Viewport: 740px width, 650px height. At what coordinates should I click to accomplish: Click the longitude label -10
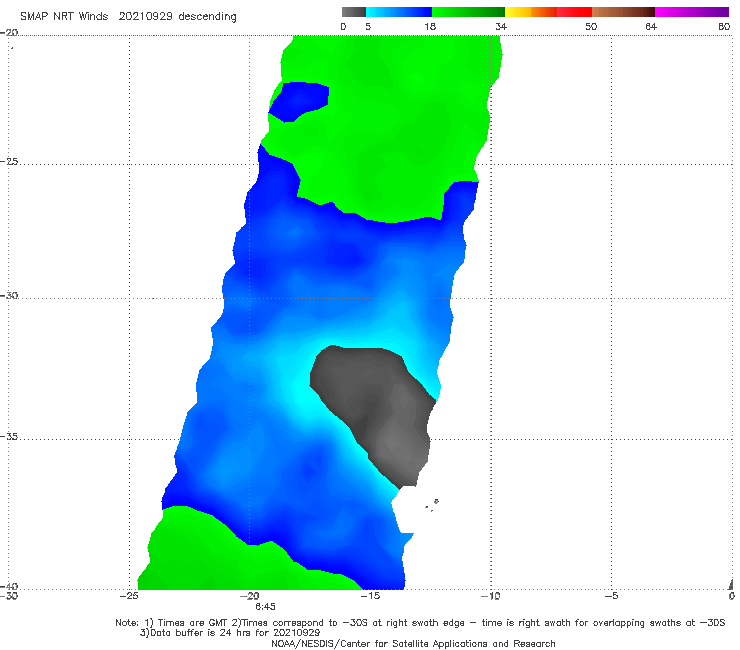490,596
